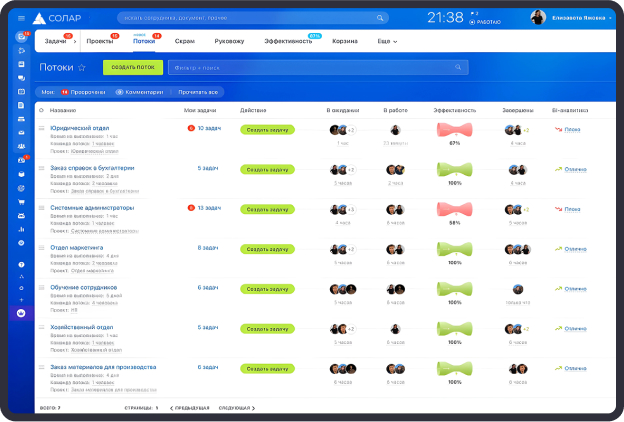Click the red counter badge beside 13 задач

tap(191, 208)
